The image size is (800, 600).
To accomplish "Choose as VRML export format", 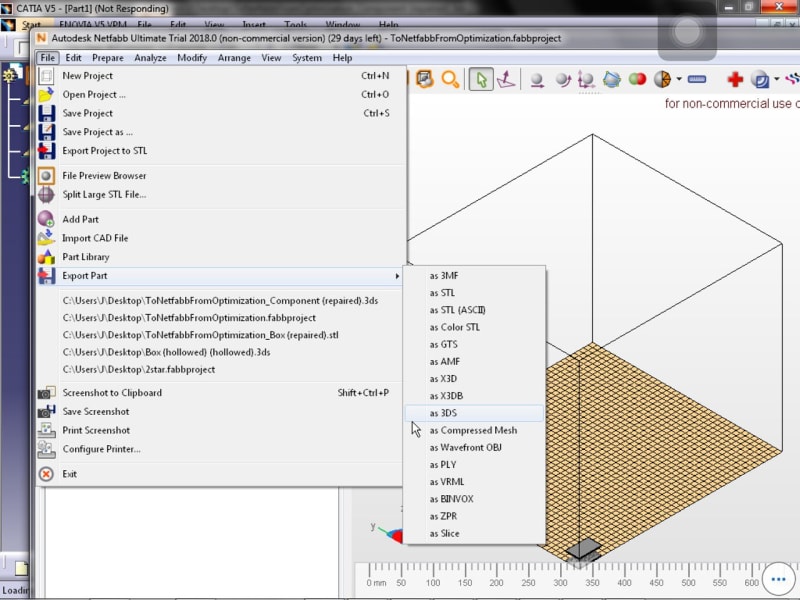I will pyautogui.click(x=474, y=482).
